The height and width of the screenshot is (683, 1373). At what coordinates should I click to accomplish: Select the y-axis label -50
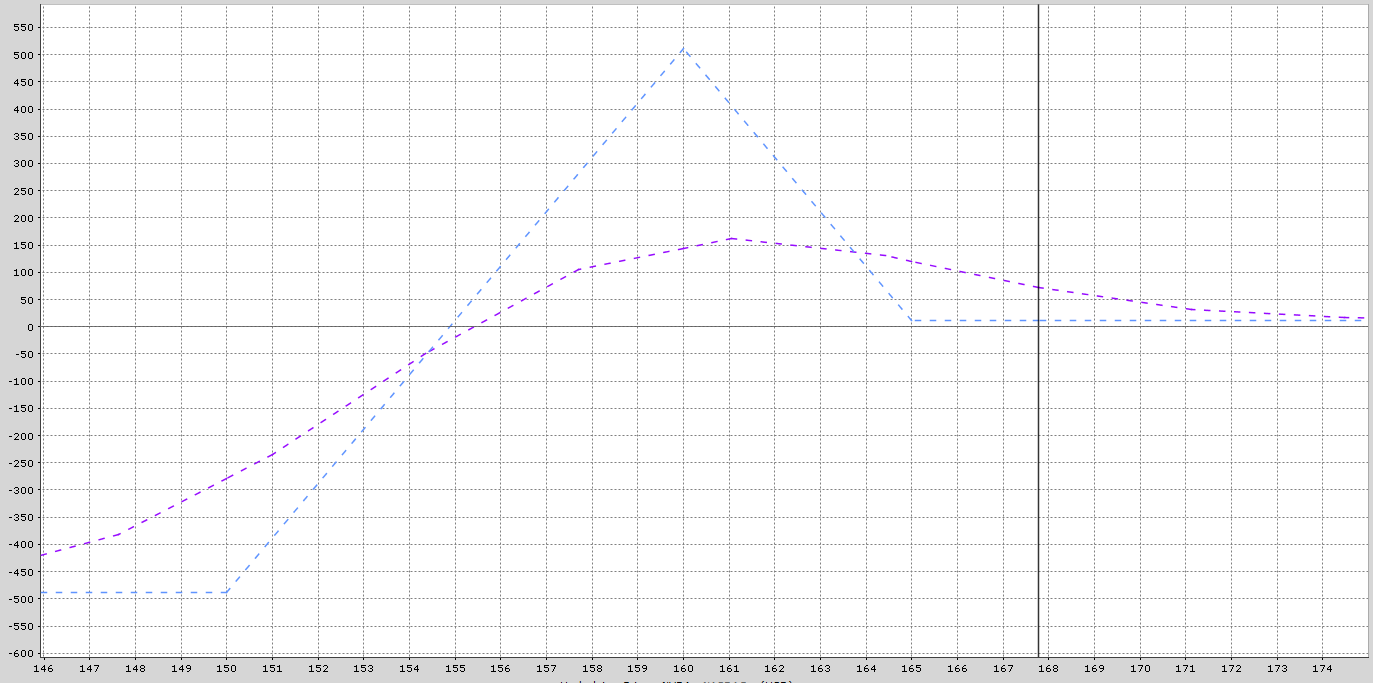pyautogui.click(x=23, y=354)
